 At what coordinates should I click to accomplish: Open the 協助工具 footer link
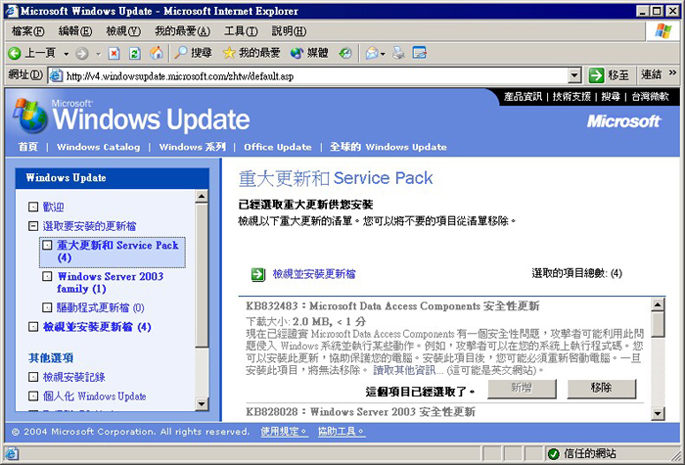click(341, 432)
